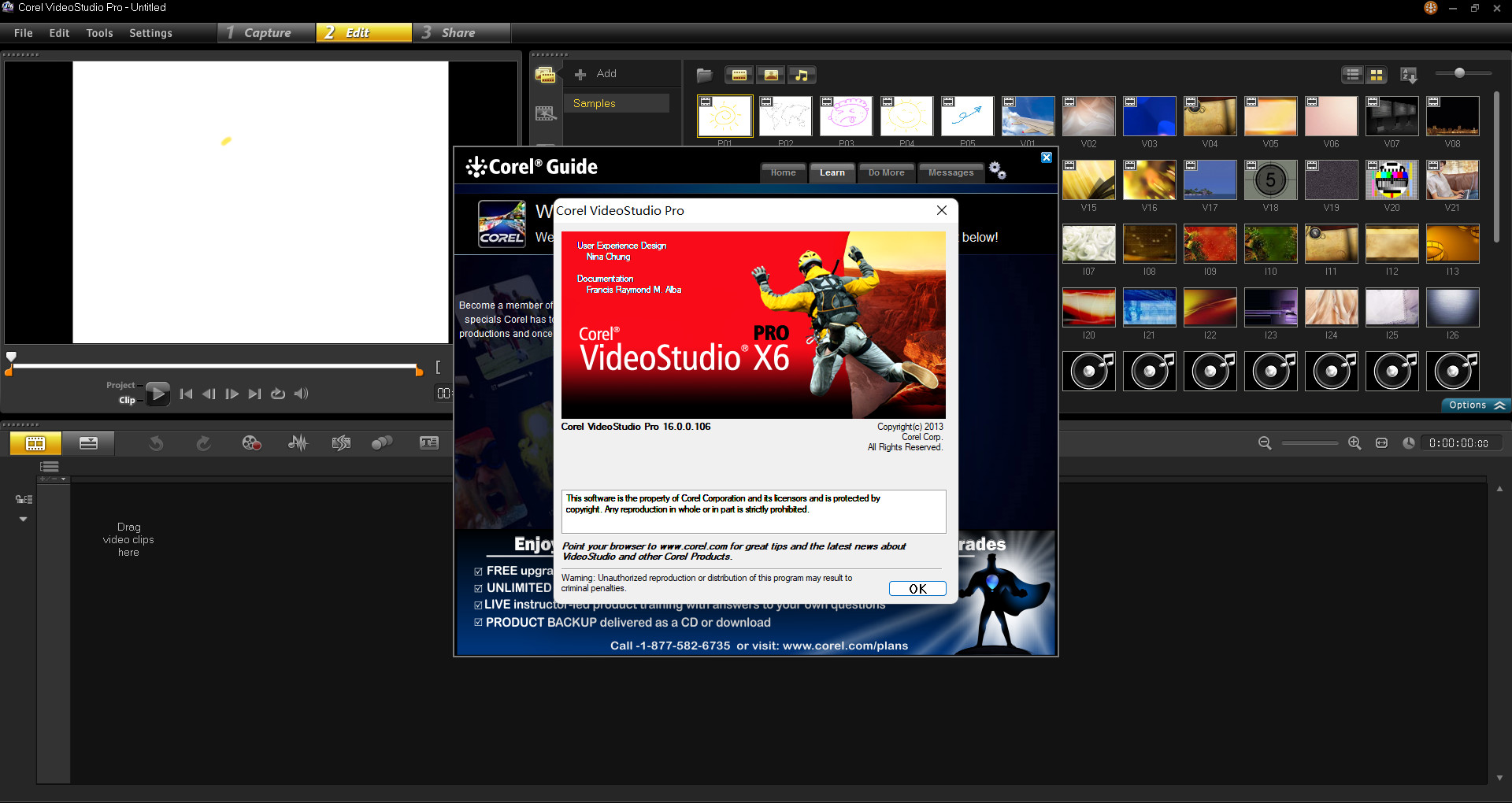
Task: Switch library to thumbnail view
Action: [1377, 75]
